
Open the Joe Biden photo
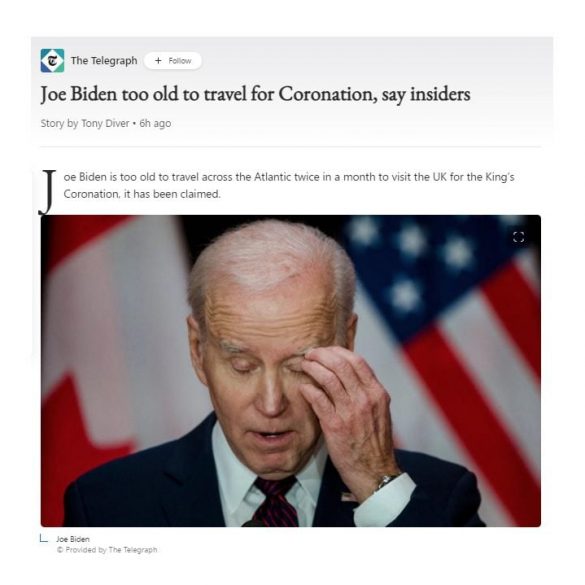click(x=291, y=371)
